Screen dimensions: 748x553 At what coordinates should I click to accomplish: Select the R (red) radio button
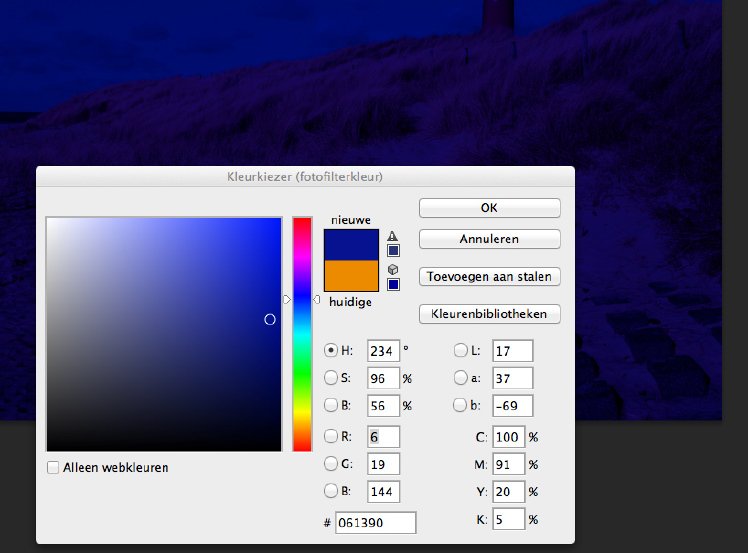coord(331,436)
